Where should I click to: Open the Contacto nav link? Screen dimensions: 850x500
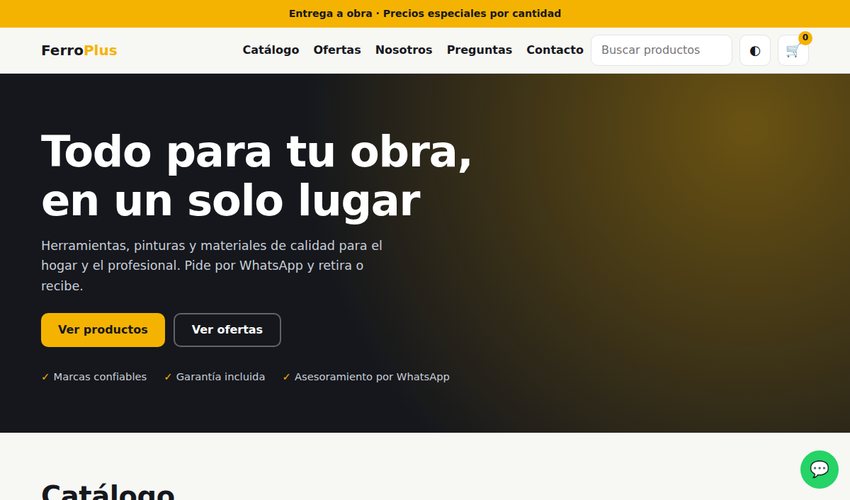[555, 50]
